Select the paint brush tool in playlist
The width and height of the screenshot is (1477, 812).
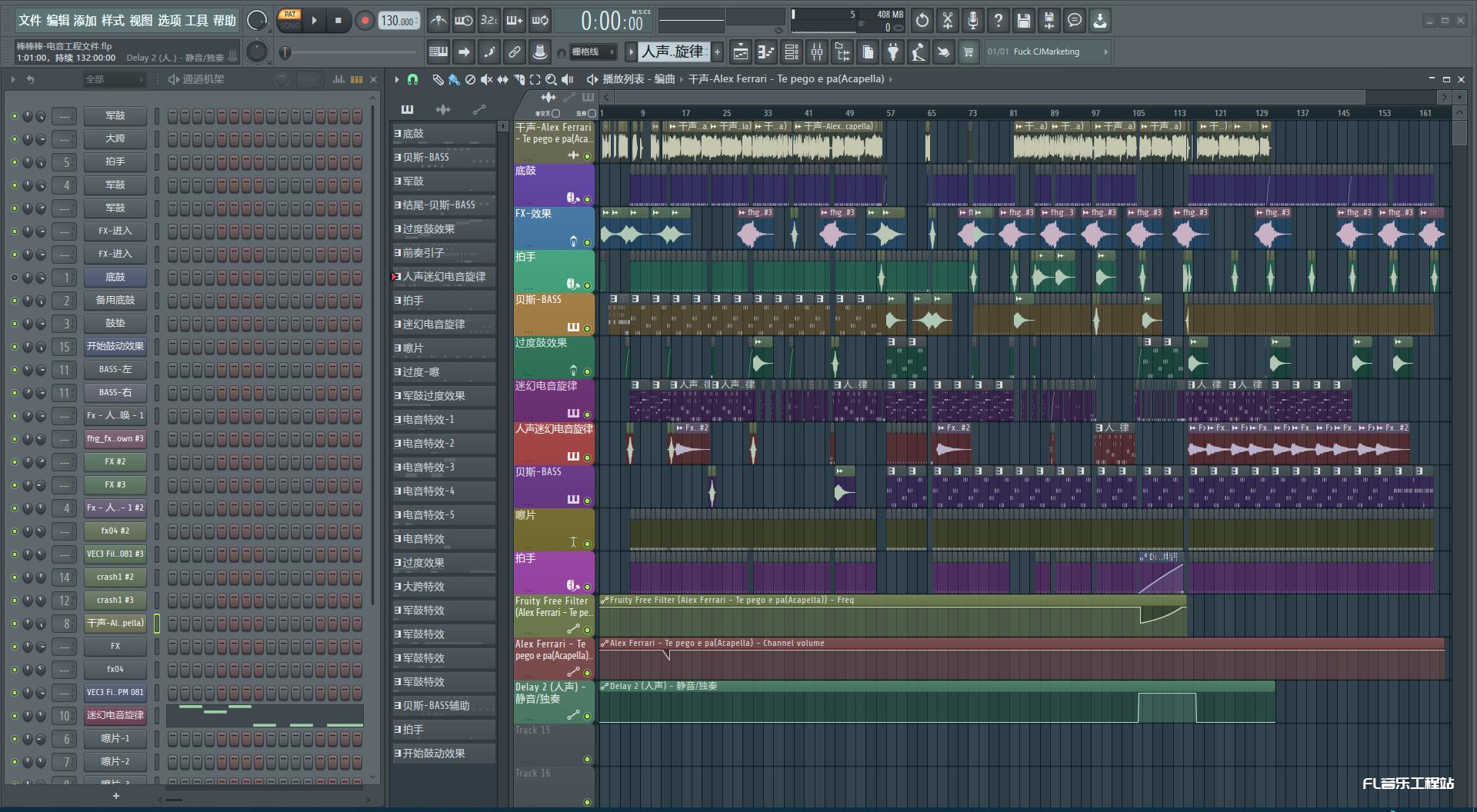click(x=454, y=79)
